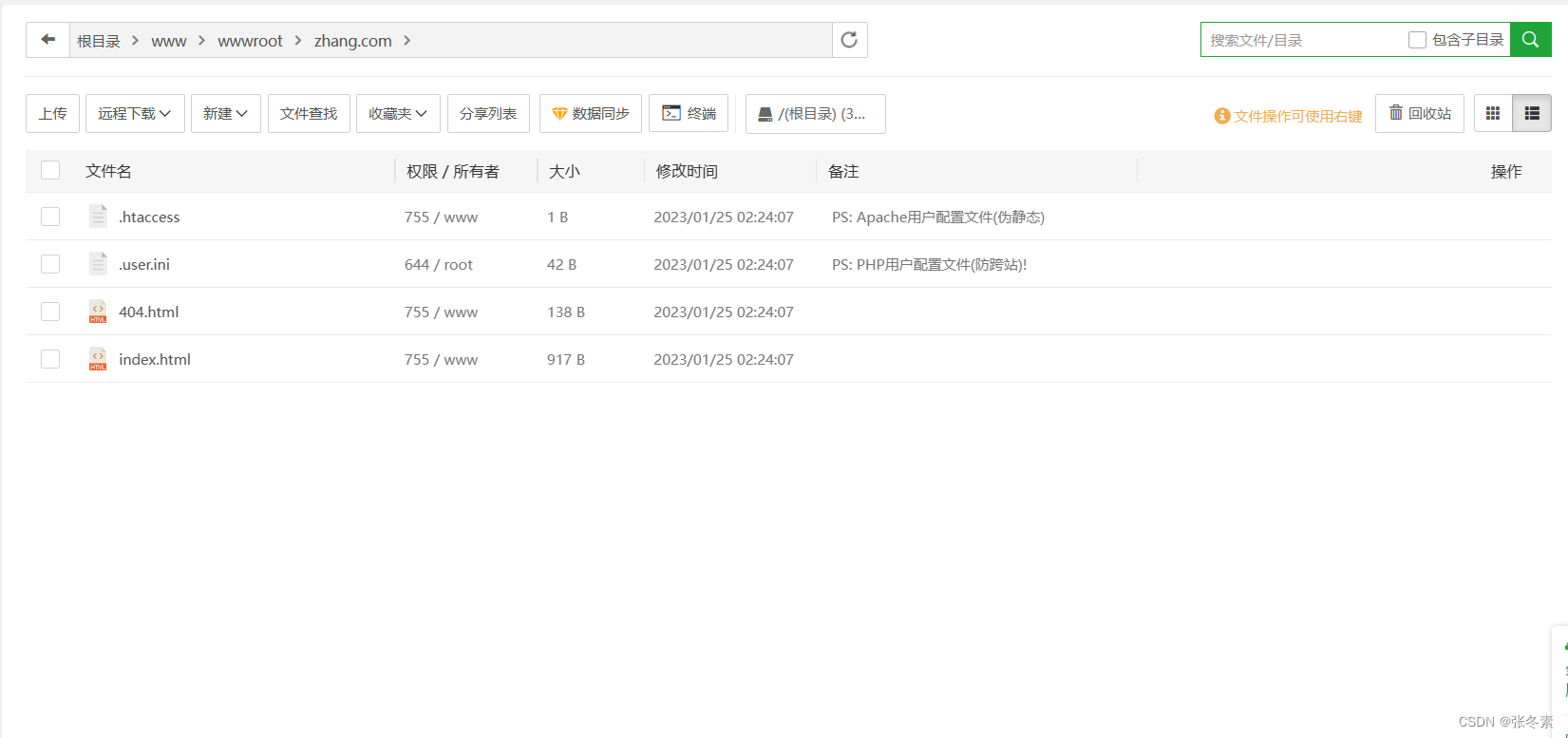Screen dimensions: 1568x738
Task: Click 644 / root permission cell
Action: [439, 264]
